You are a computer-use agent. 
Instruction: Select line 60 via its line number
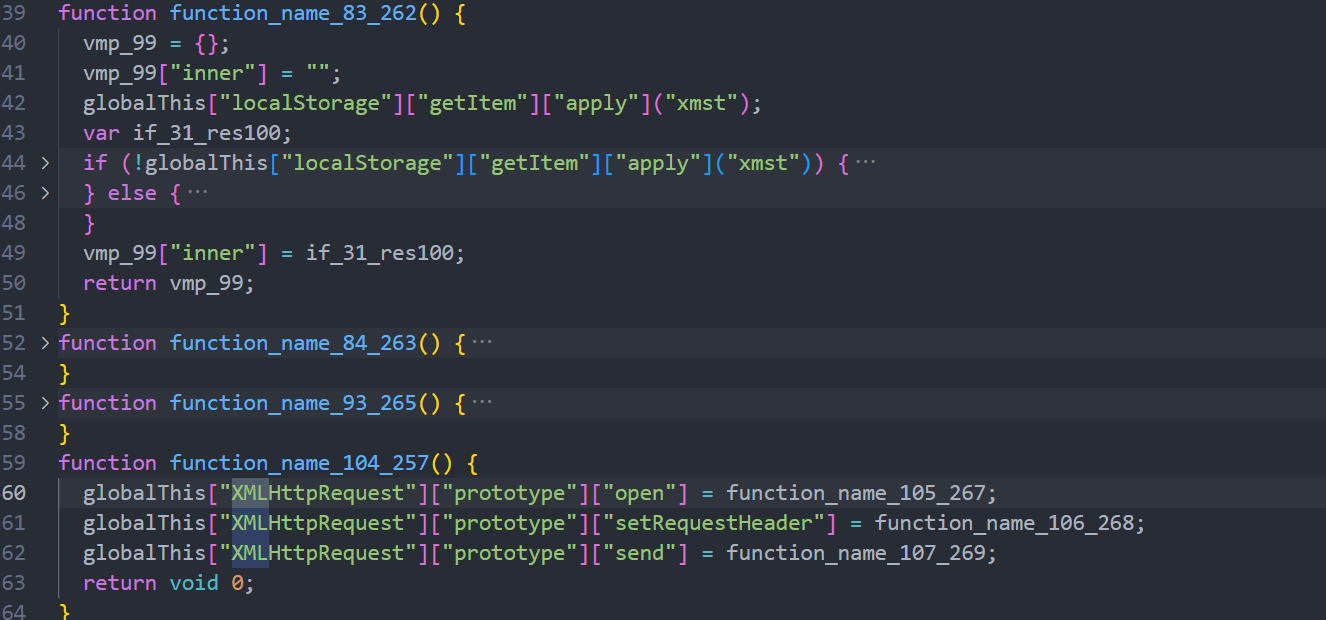coord(15,493)
